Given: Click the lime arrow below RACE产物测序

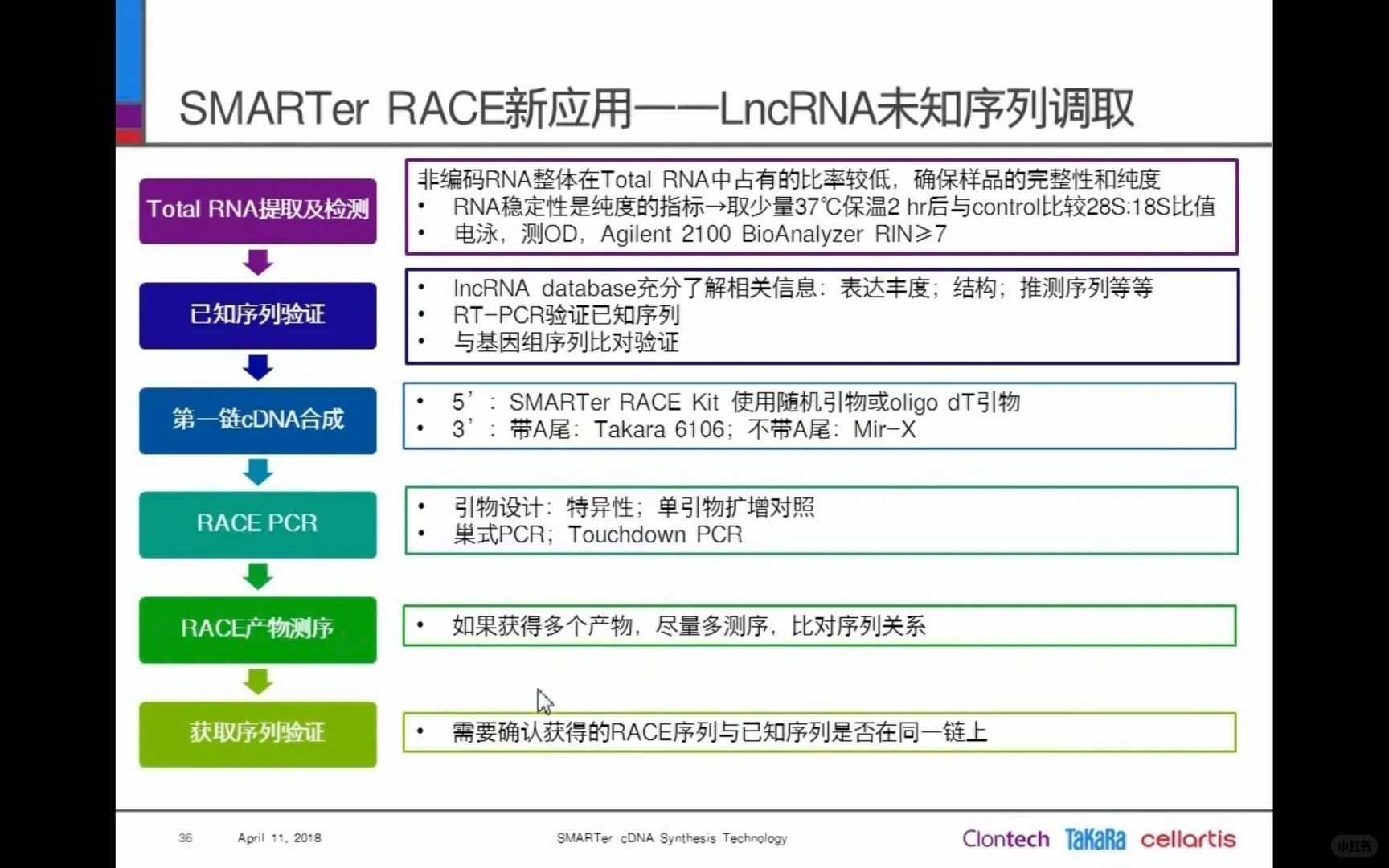Looking at the screenshot, I should point(257,682).
